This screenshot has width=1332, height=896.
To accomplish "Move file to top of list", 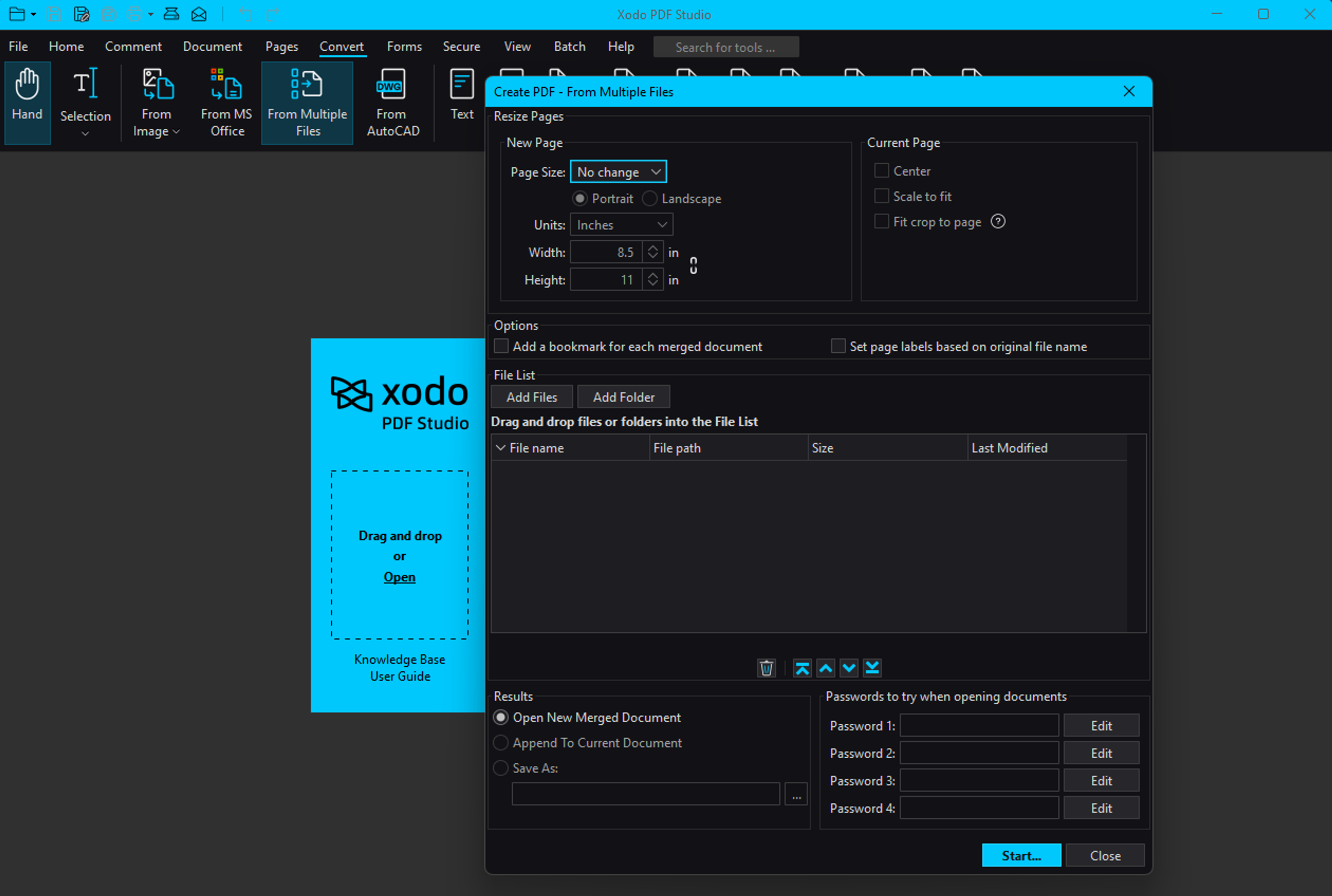I will 802,667.
